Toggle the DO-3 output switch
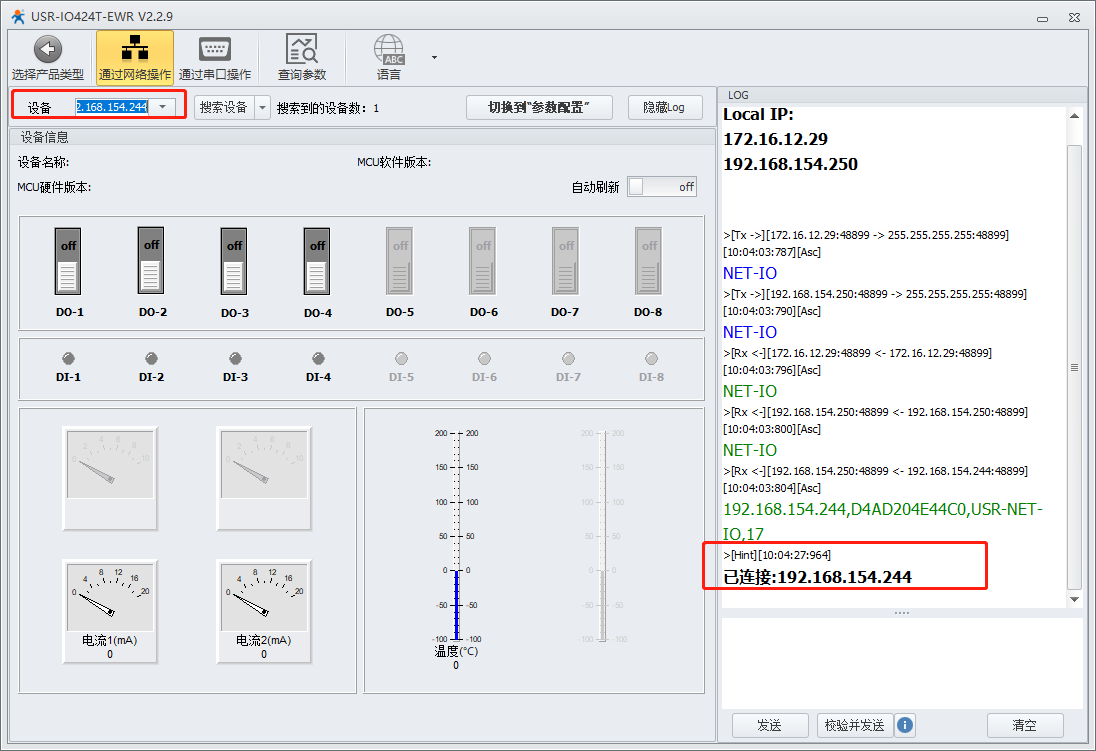Screen dimensions: 1096x751 tap(234, 262)
